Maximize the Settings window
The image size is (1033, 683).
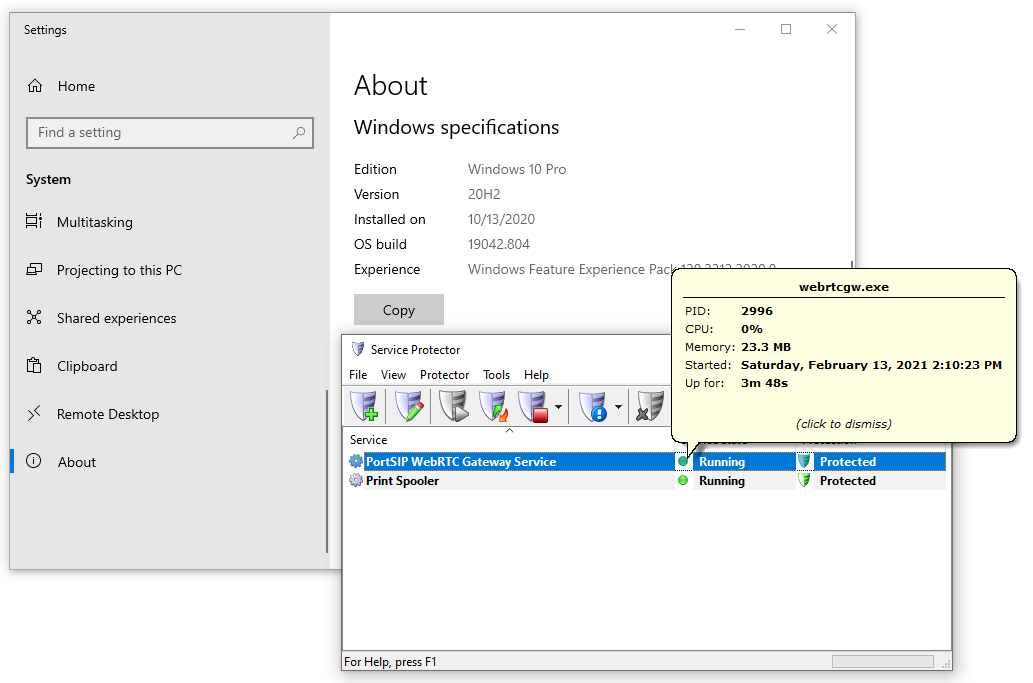[786, 29]
